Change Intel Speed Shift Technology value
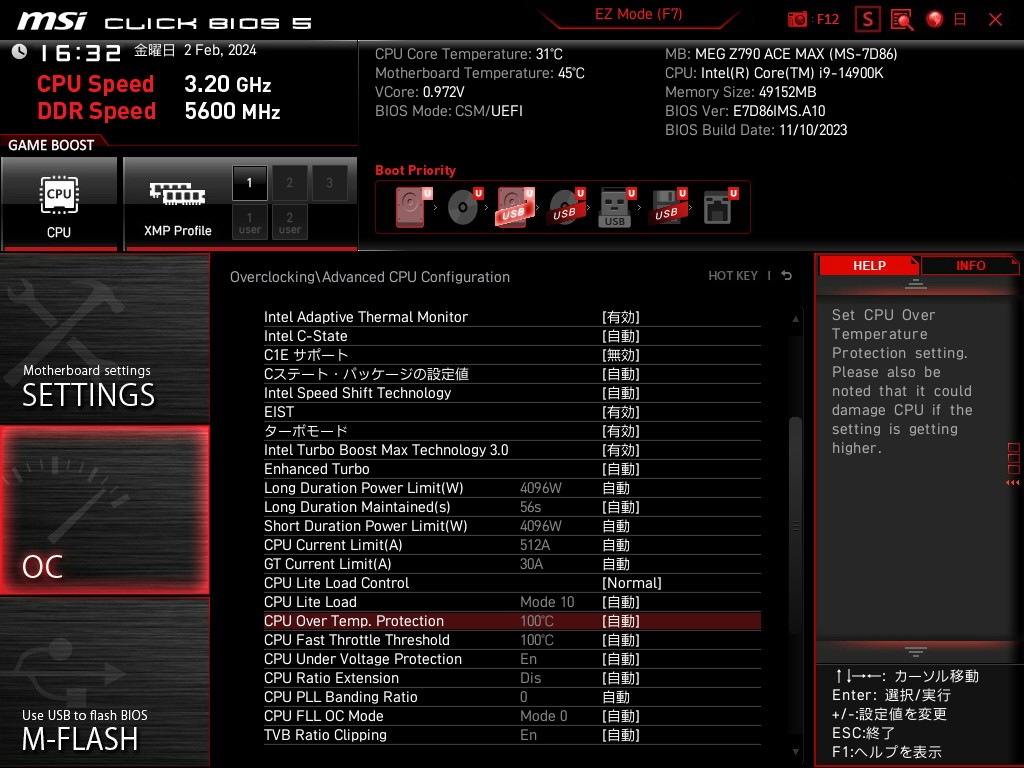 pyautogui.click(x=512, y=392)
